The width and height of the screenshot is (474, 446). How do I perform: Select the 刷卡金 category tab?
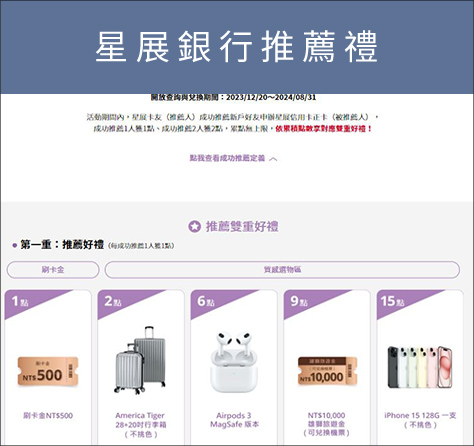coord(53,270)
